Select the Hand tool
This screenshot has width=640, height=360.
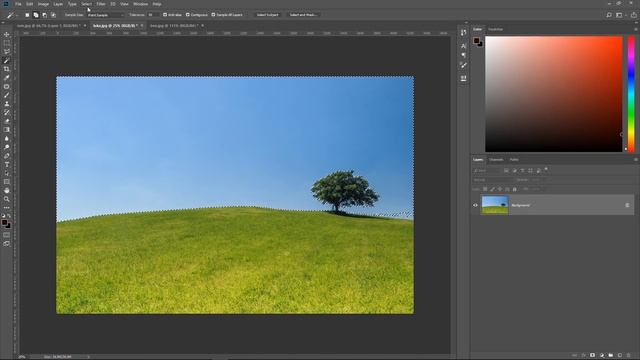[7, 191]
